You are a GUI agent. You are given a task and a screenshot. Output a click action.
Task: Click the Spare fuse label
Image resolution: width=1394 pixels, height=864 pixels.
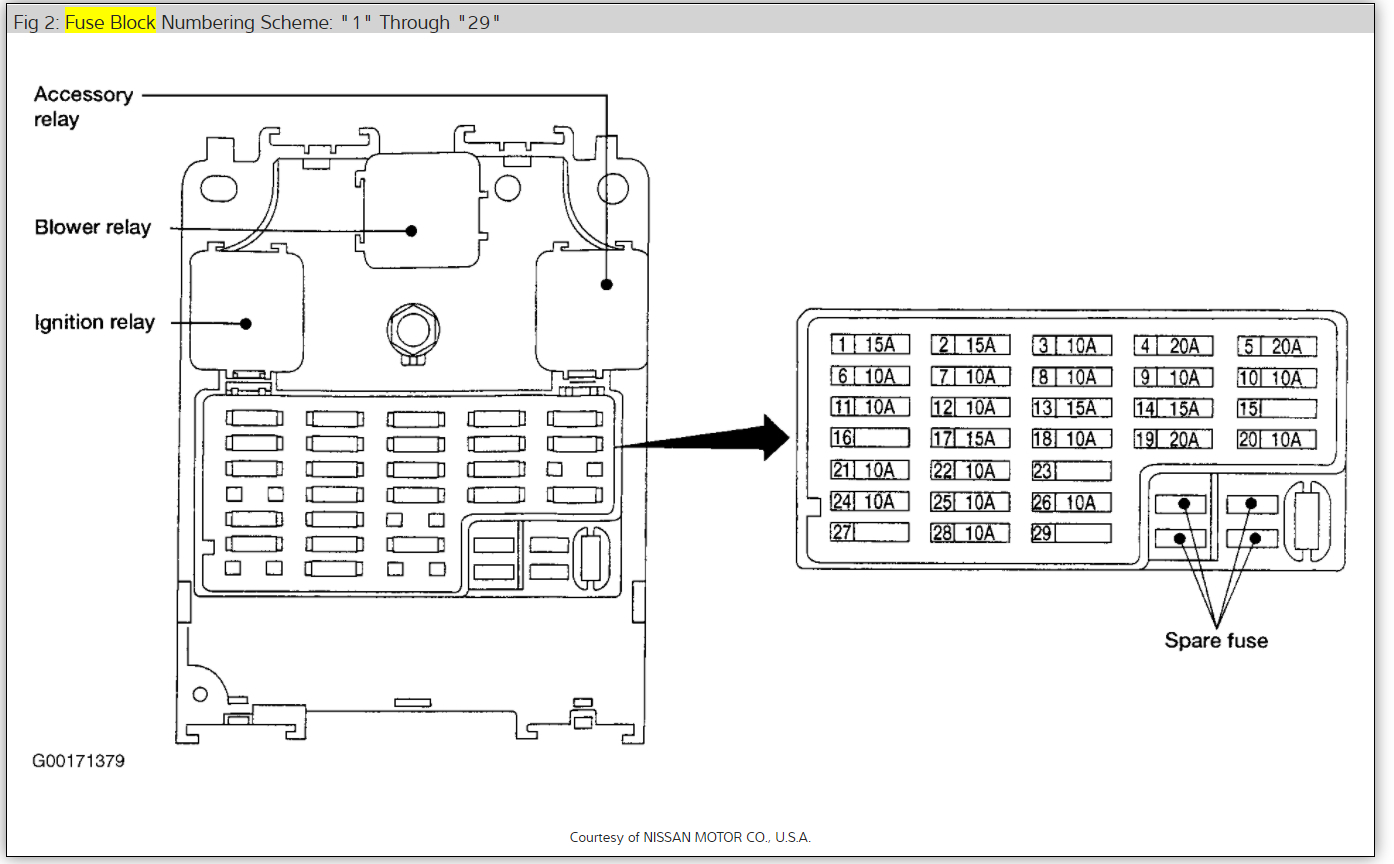[x=1216, y=640]
